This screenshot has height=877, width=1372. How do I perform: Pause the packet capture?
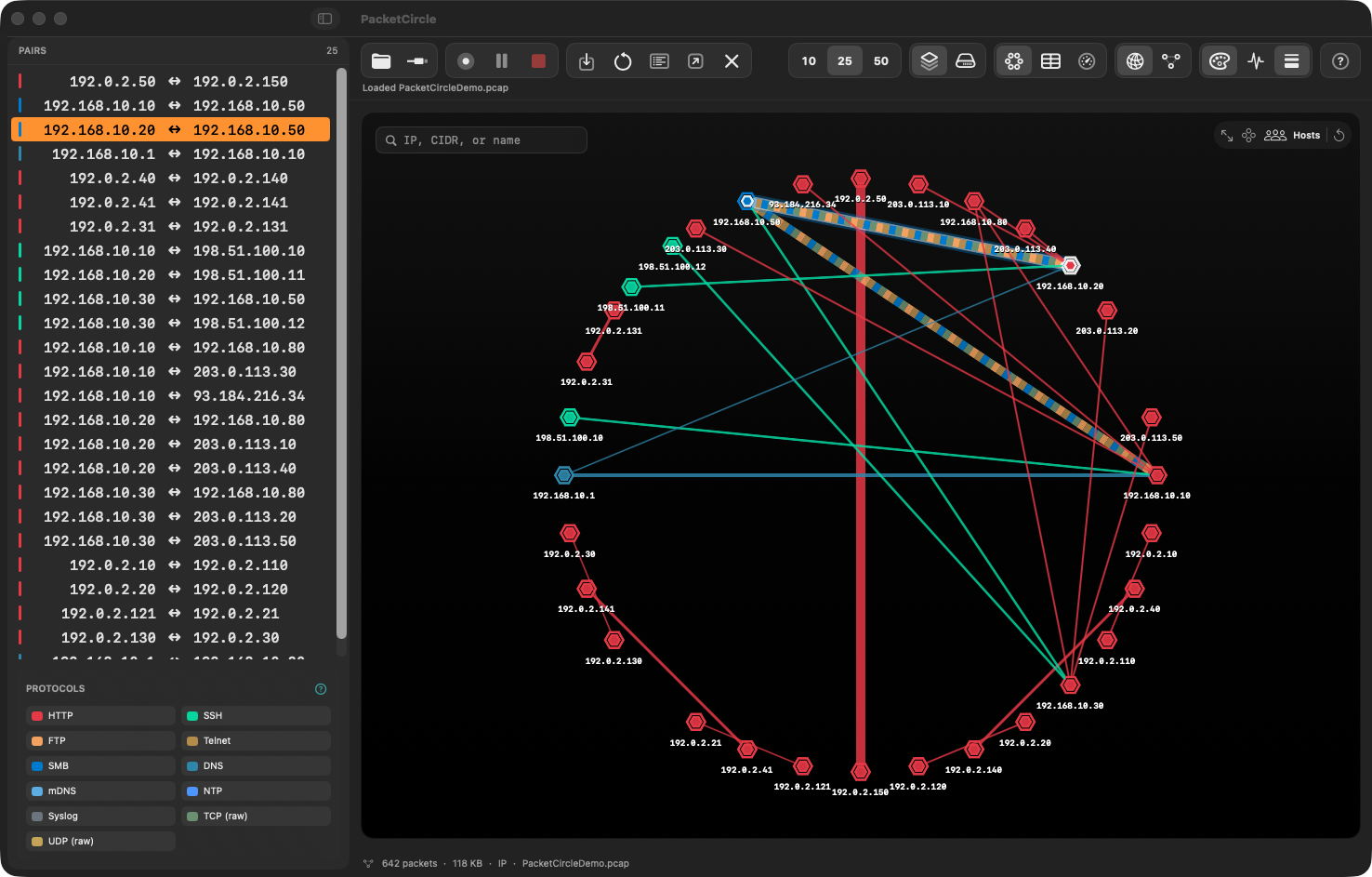pos(502,61)
